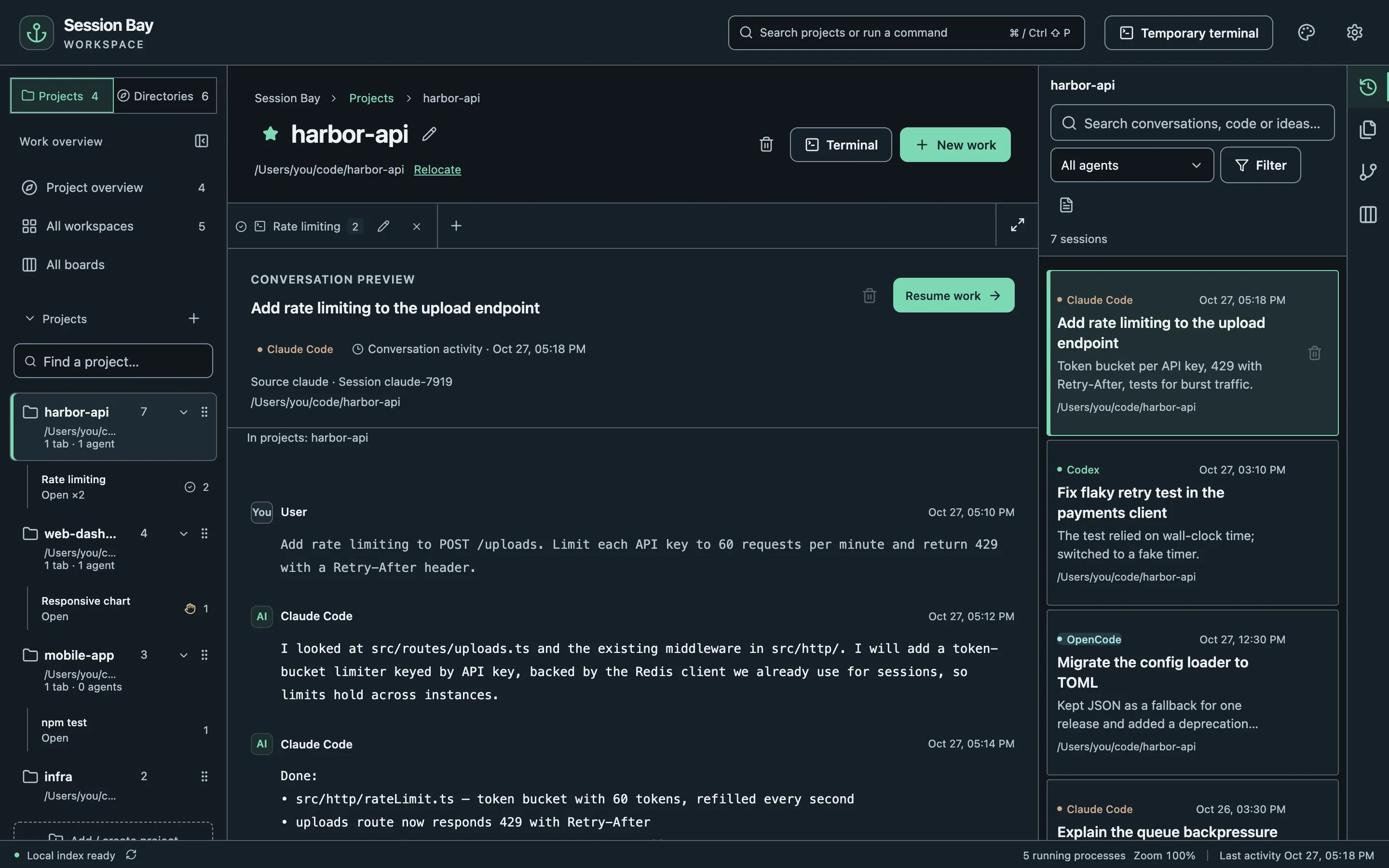Screen dimensions: 1389x868
Task: Rename harbor-api using the pencil icon
Action: [429, 135]
